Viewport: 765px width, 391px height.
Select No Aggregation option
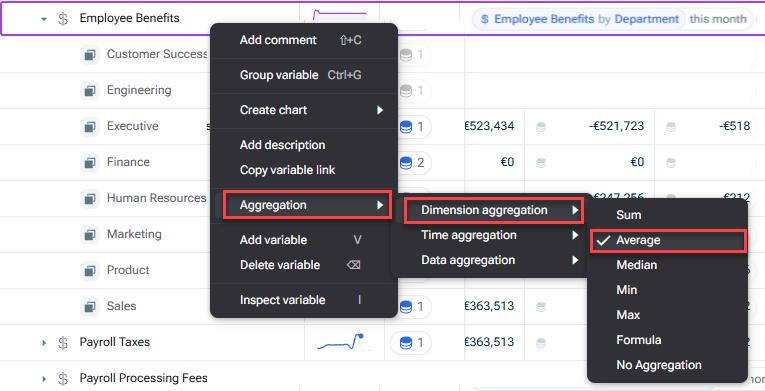[x=667, y=365]
